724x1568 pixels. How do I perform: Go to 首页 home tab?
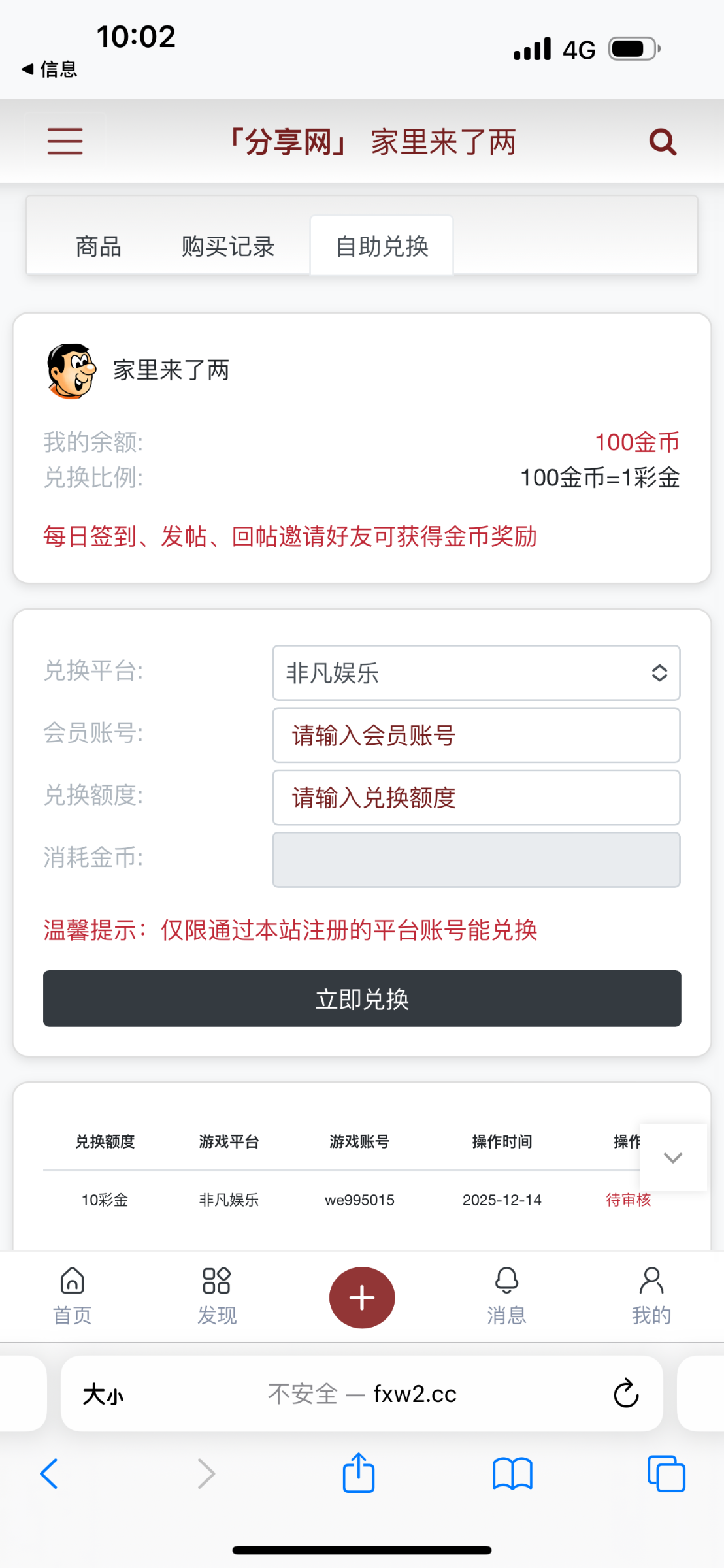(72, 1296)
